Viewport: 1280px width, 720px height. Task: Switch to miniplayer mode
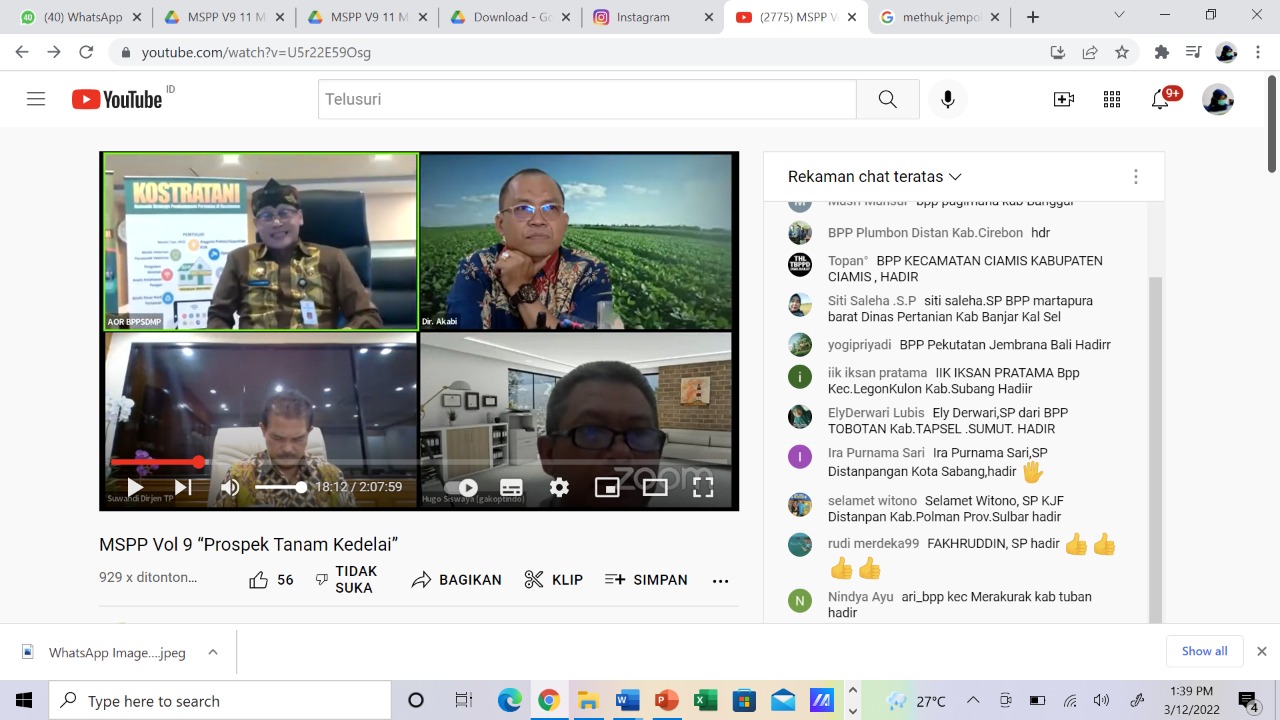coord(607,487)
